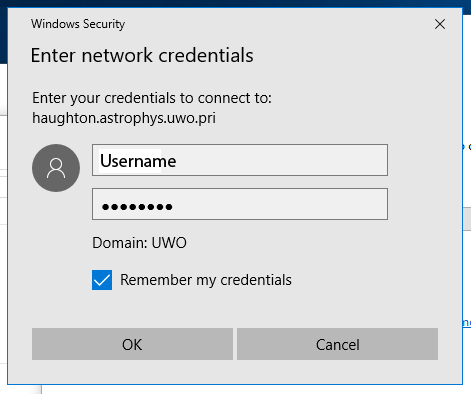The image size is (471, 394).
Task: Click the white checkmark inside blue checkbox
Action: click(x=102, y=281)
